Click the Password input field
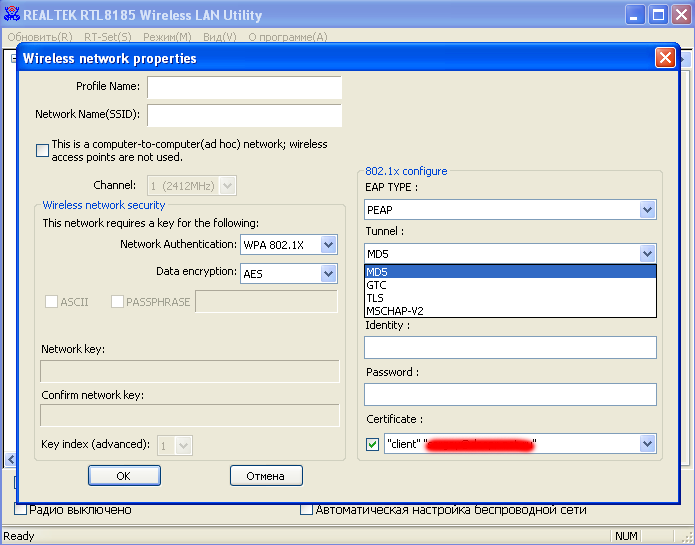Image resolution: width=695 pixels, height=545 pixels. point(510,394)
